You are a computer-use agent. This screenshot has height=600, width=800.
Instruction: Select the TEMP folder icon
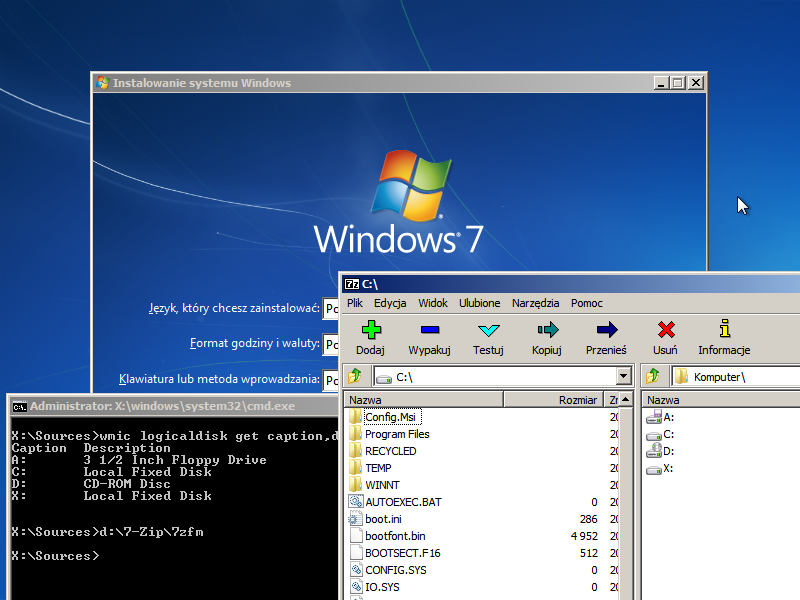click(x=356, y=468)
